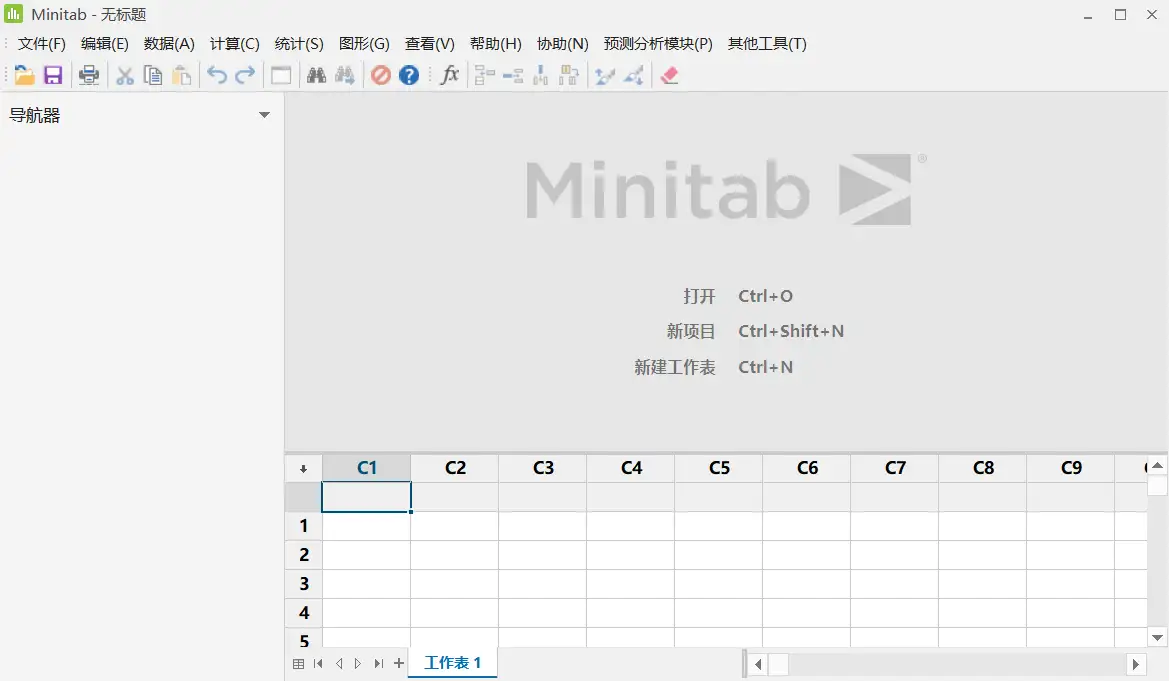Redo the last undone action
This screenshot has height=681, width=1169.
(245, 75)
